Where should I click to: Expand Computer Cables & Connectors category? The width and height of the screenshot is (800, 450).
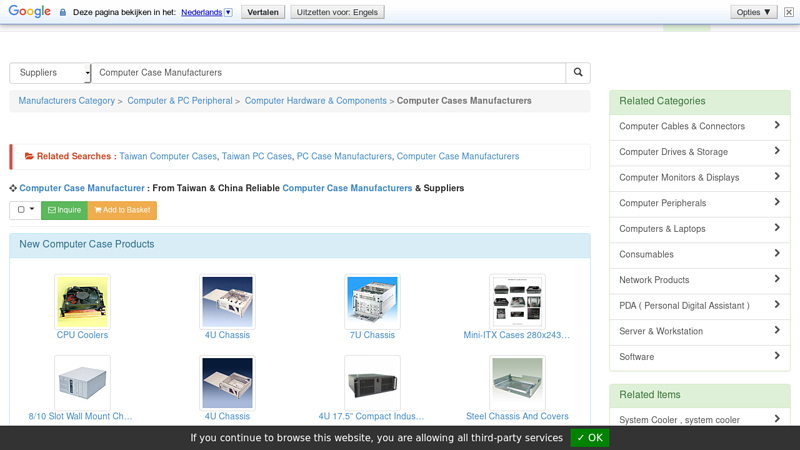pos(699,127)
